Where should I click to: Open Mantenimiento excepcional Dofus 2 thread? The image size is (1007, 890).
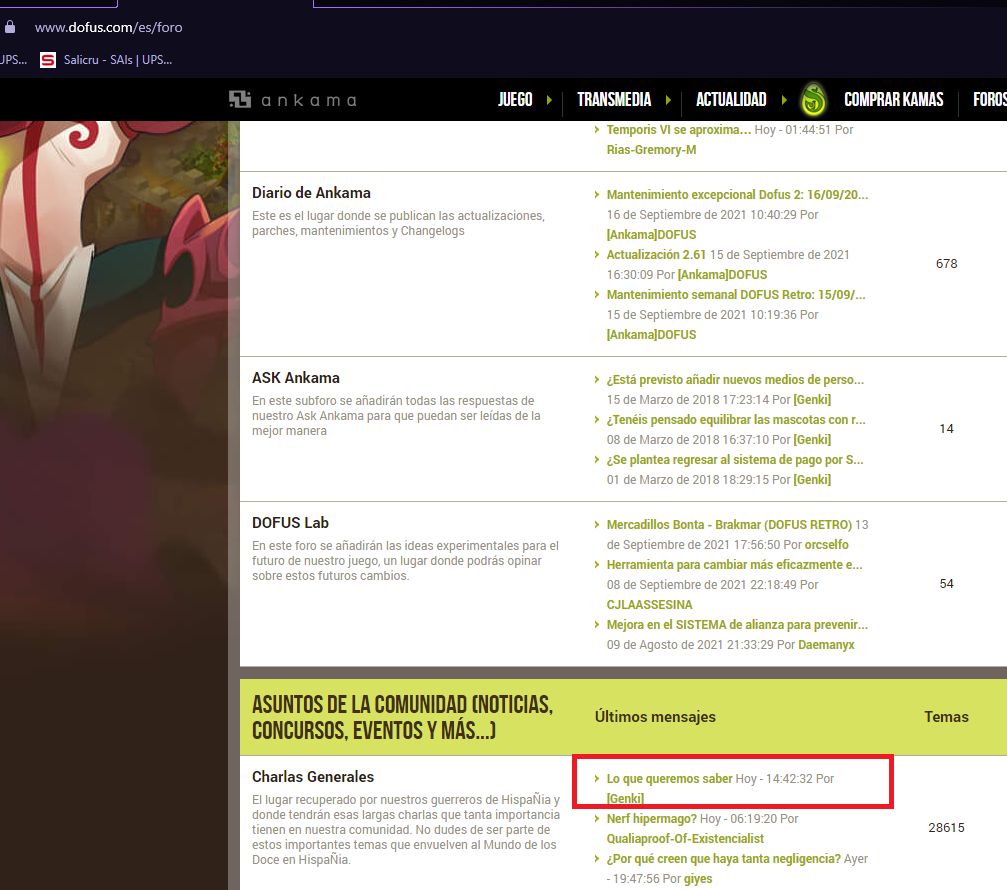(x=737, y=195)
